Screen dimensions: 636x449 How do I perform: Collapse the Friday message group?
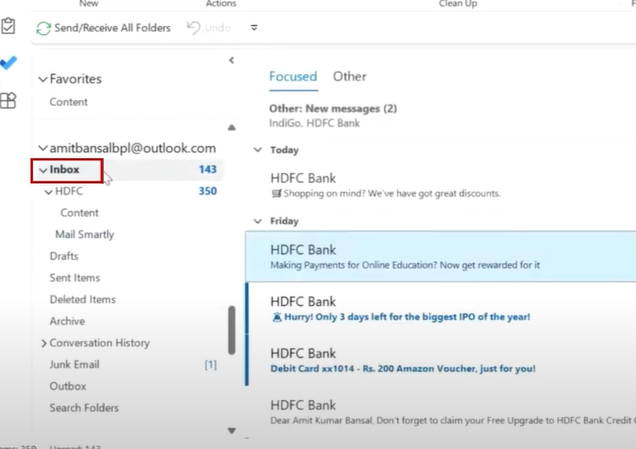(258, 221)
